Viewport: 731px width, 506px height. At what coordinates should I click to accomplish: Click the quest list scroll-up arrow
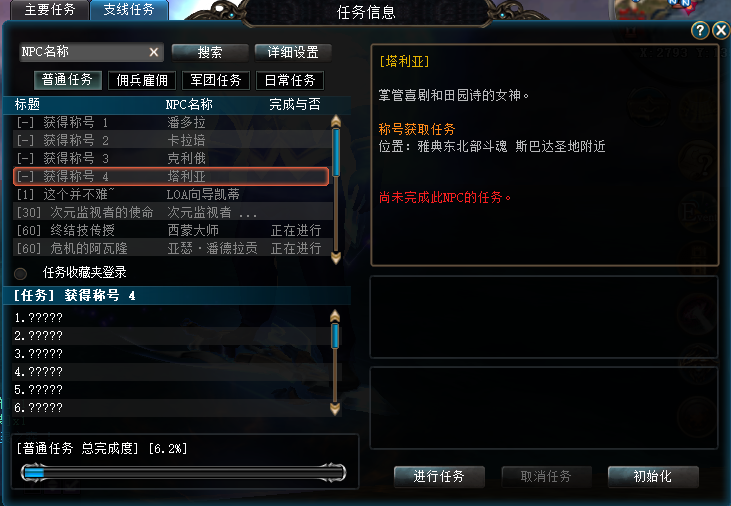[x=336, y=122]
